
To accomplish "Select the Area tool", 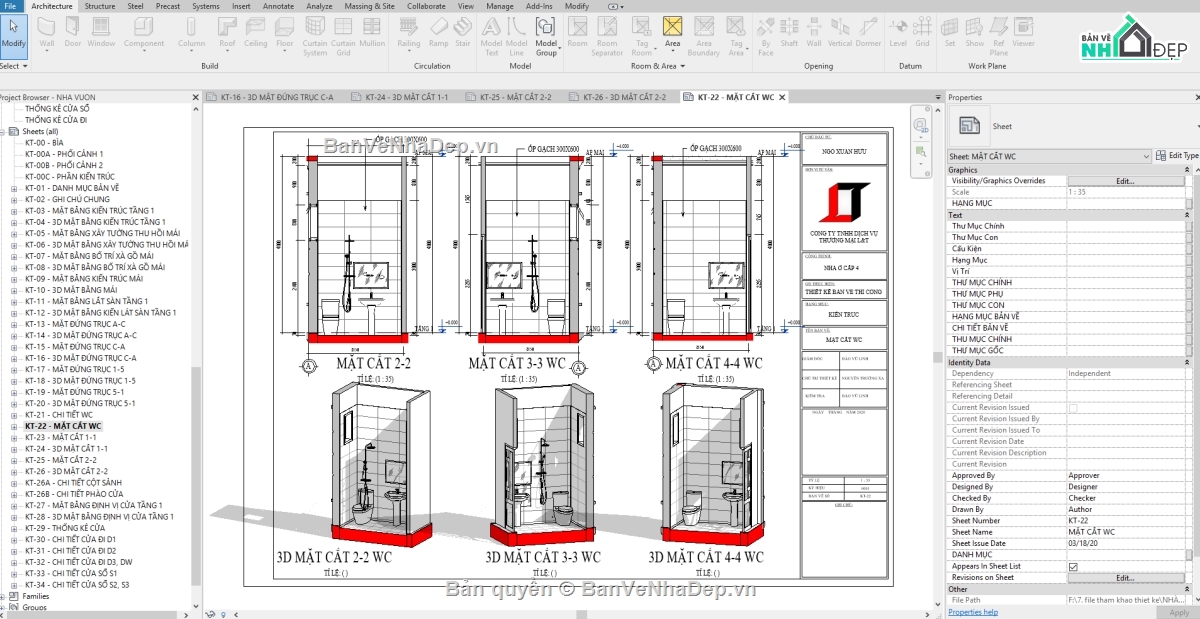I will (672, 35).
